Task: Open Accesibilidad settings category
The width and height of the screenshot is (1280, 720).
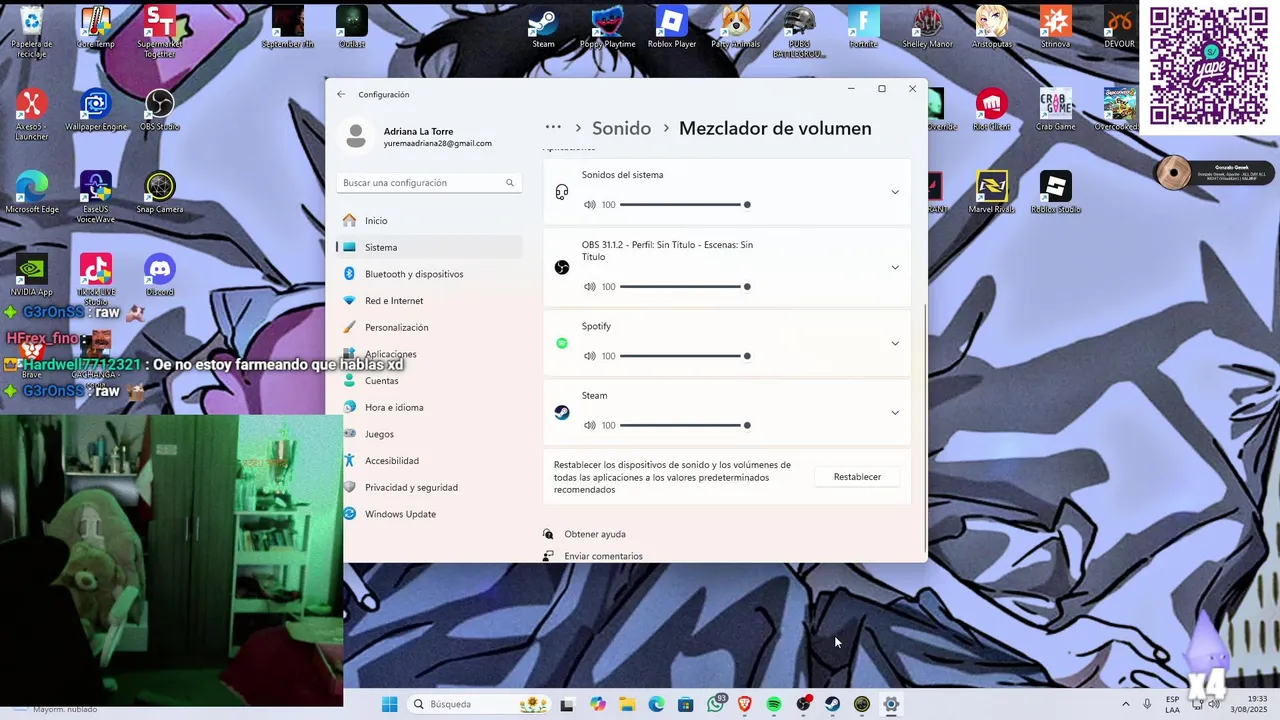Action: point(429,461)
